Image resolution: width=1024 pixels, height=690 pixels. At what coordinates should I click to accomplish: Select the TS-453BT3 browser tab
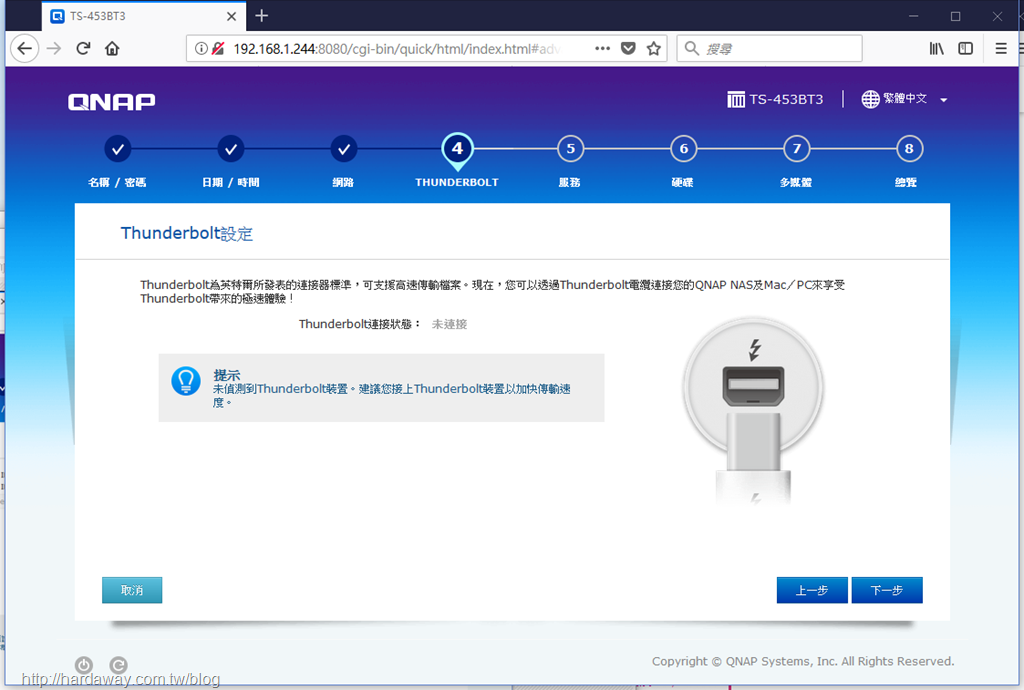(x=144, y=16)
